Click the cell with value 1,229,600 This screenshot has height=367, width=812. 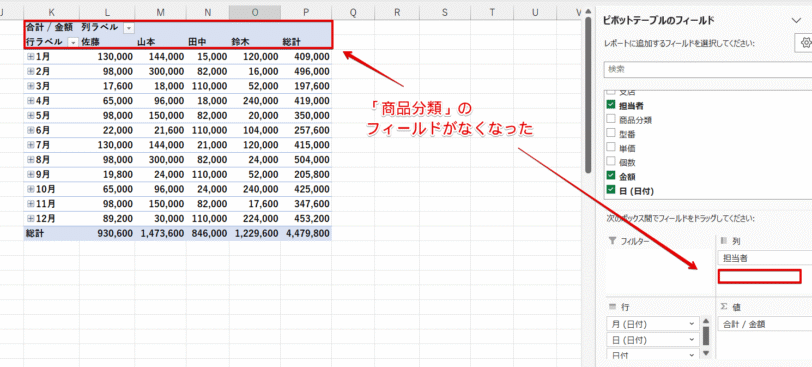254,233
